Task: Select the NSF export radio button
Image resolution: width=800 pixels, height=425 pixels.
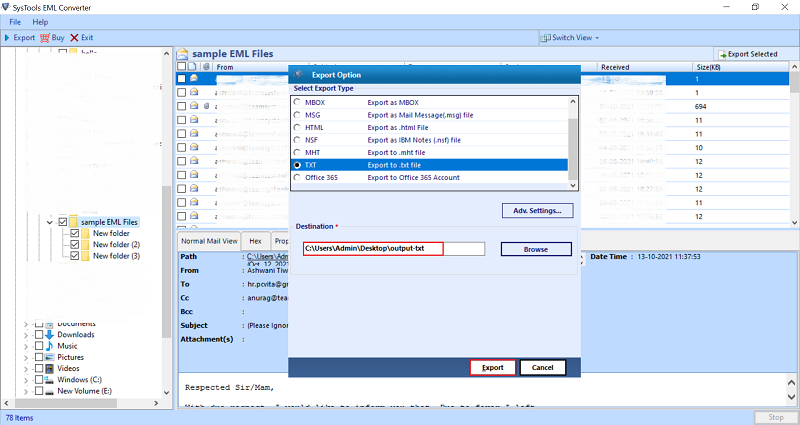Action: pyautogui.click(x=297, y=140)
